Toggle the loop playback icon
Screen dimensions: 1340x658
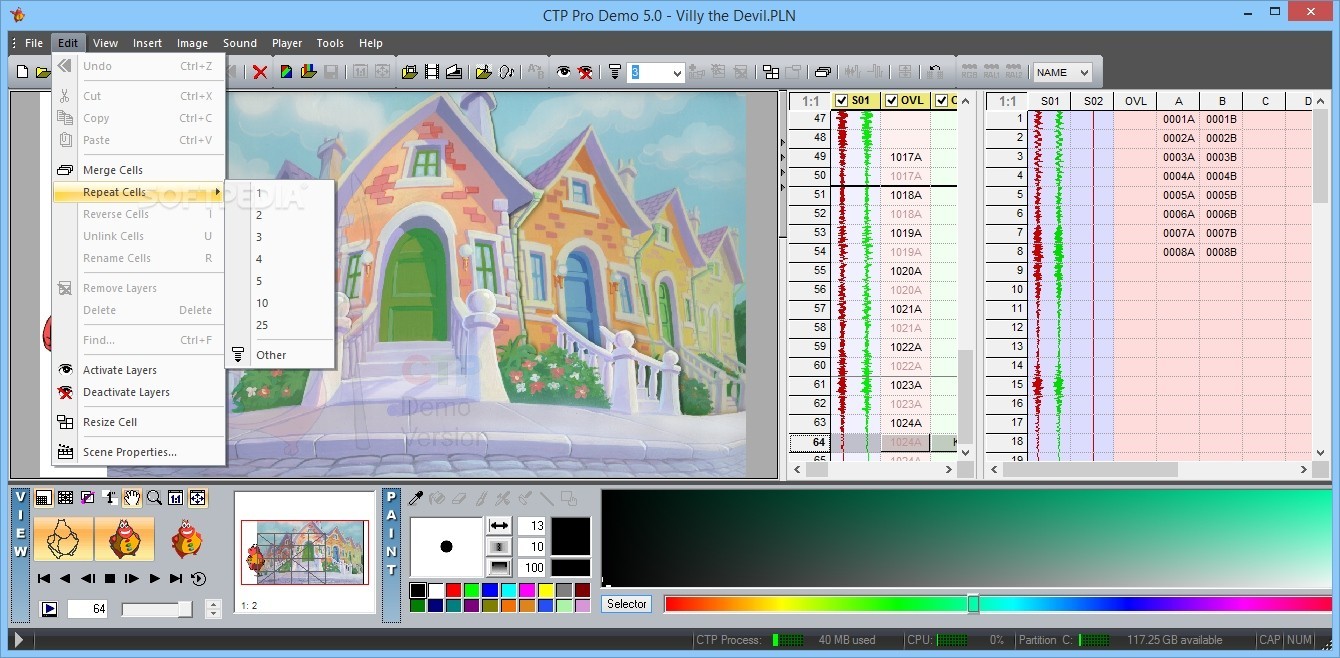[x=198, y=578]
